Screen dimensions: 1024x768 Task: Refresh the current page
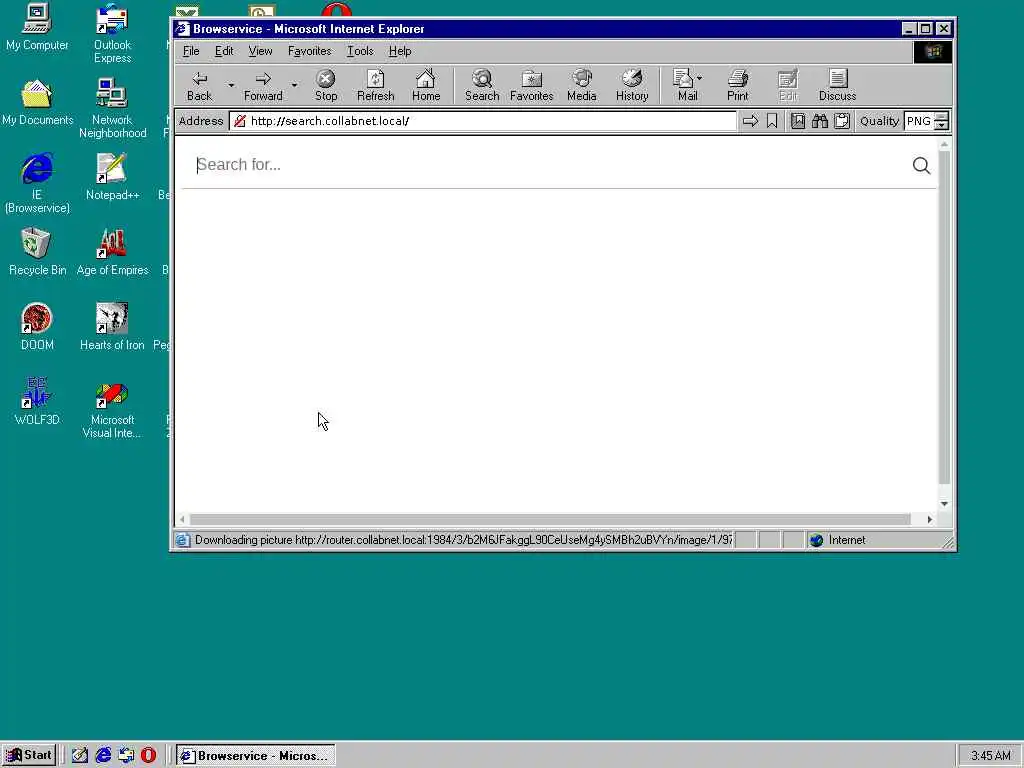click(x=376, y=86)
